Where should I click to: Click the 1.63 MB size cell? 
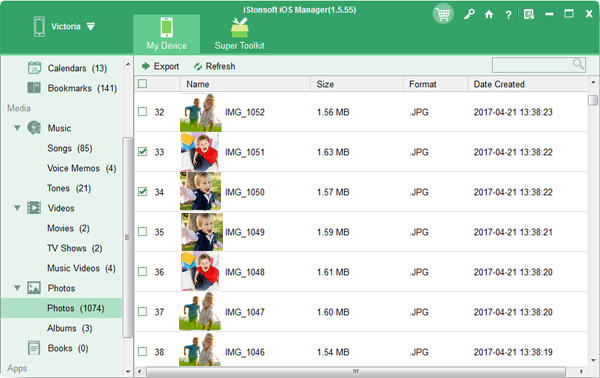pyautogui.click(x=333, y=152)
